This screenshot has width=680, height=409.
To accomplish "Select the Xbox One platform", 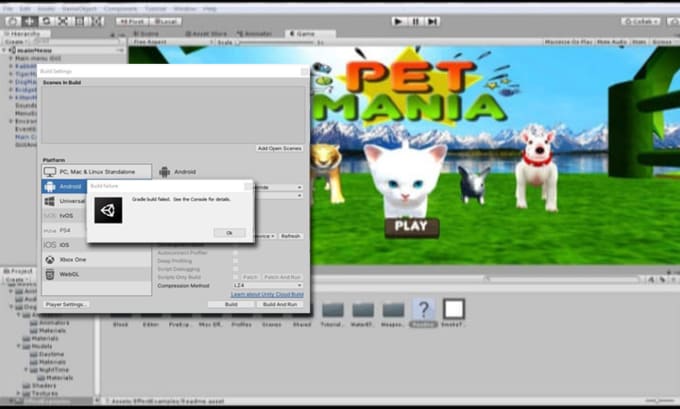I will click(97, 260).
